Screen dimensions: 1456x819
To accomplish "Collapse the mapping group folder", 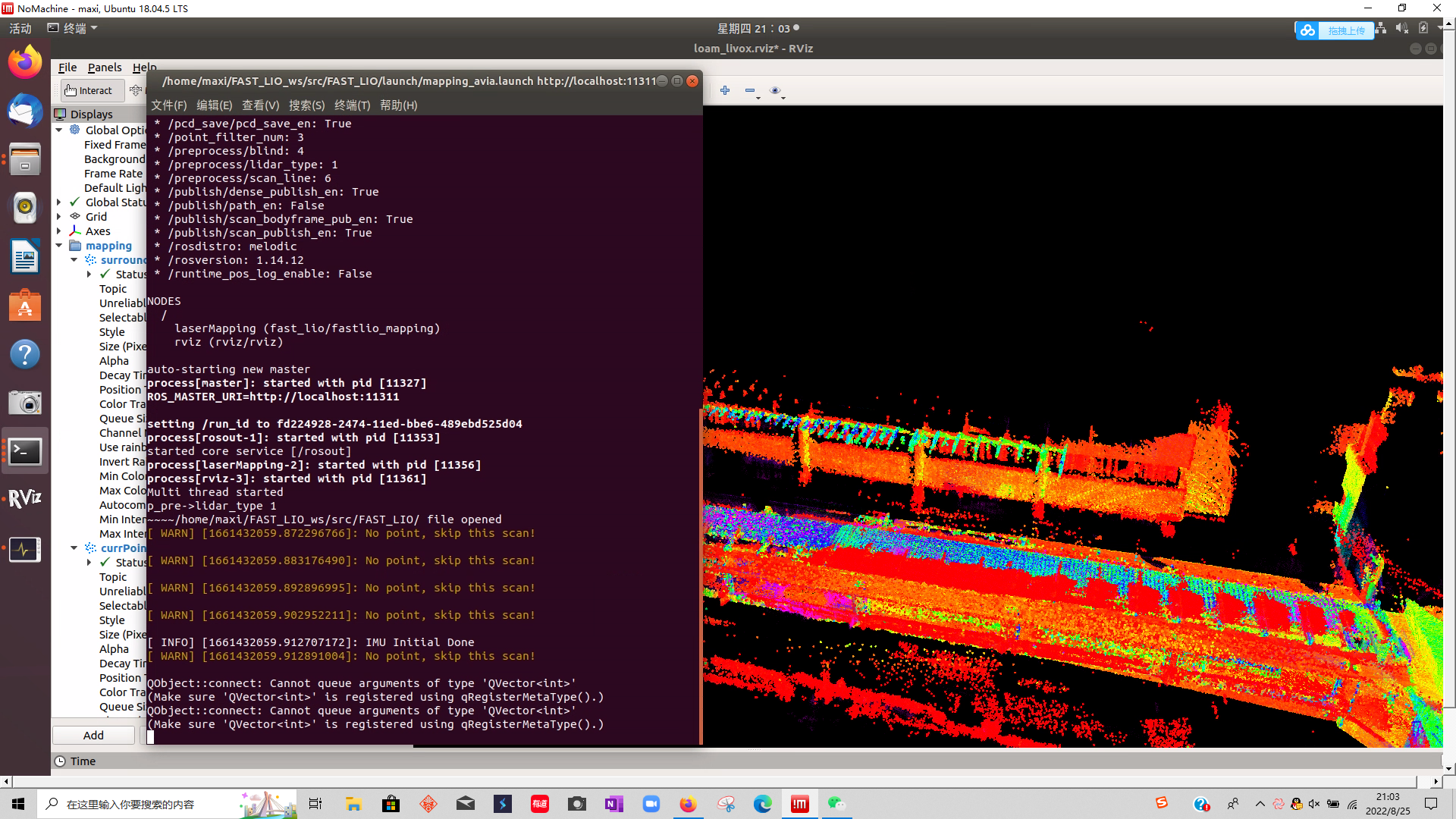I will pos(59,246).
